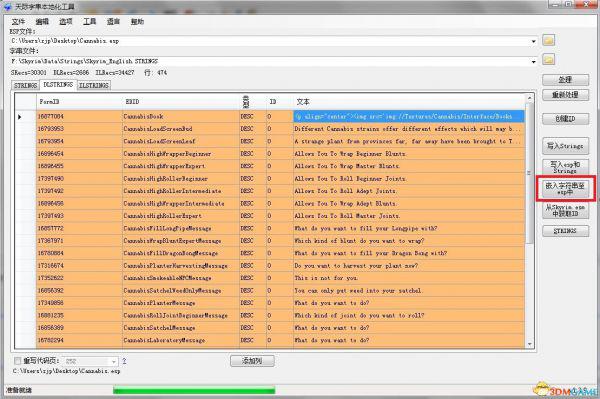This screenshot has height=399, width=600.
Task: Click the 处理 button
Action: 565,80
